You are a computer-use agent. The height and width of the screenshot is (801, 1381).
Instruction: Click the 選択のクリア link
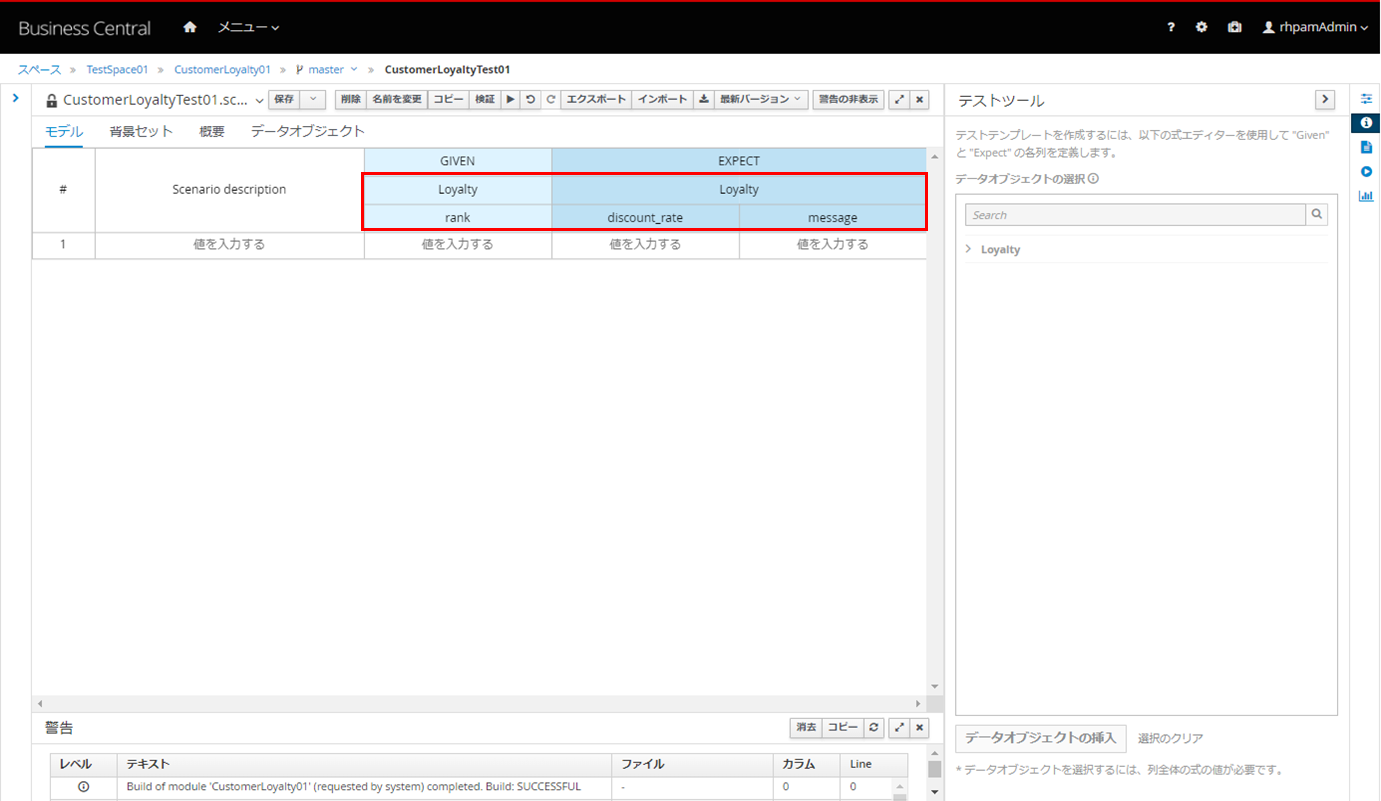click(1170, 738)
